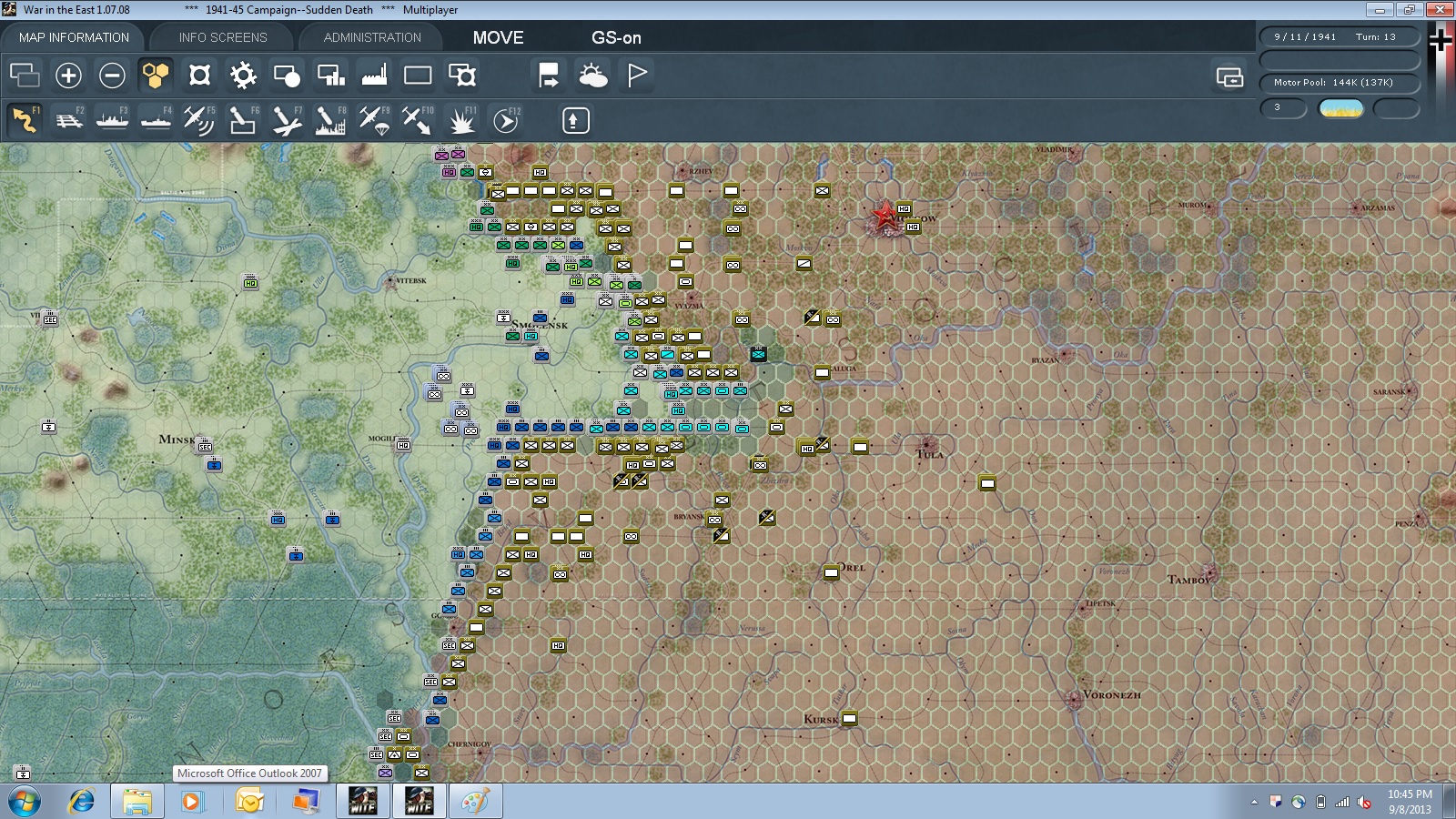Click the Motor Pool status field
The width and height of the screenshot is (1456, 819).
pos(1340,83)
